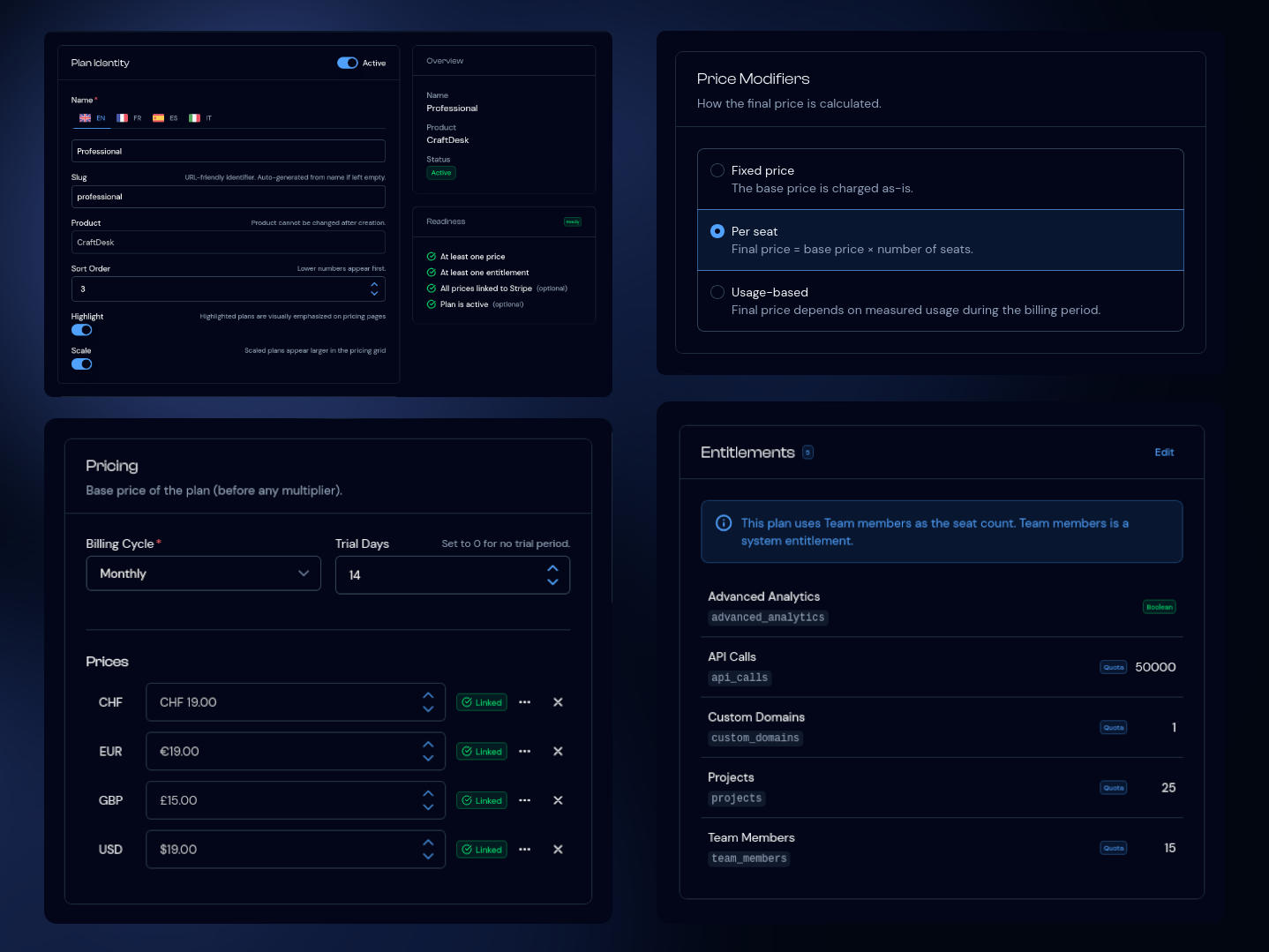Select the Fixed price option

click(x=717, y=170)
